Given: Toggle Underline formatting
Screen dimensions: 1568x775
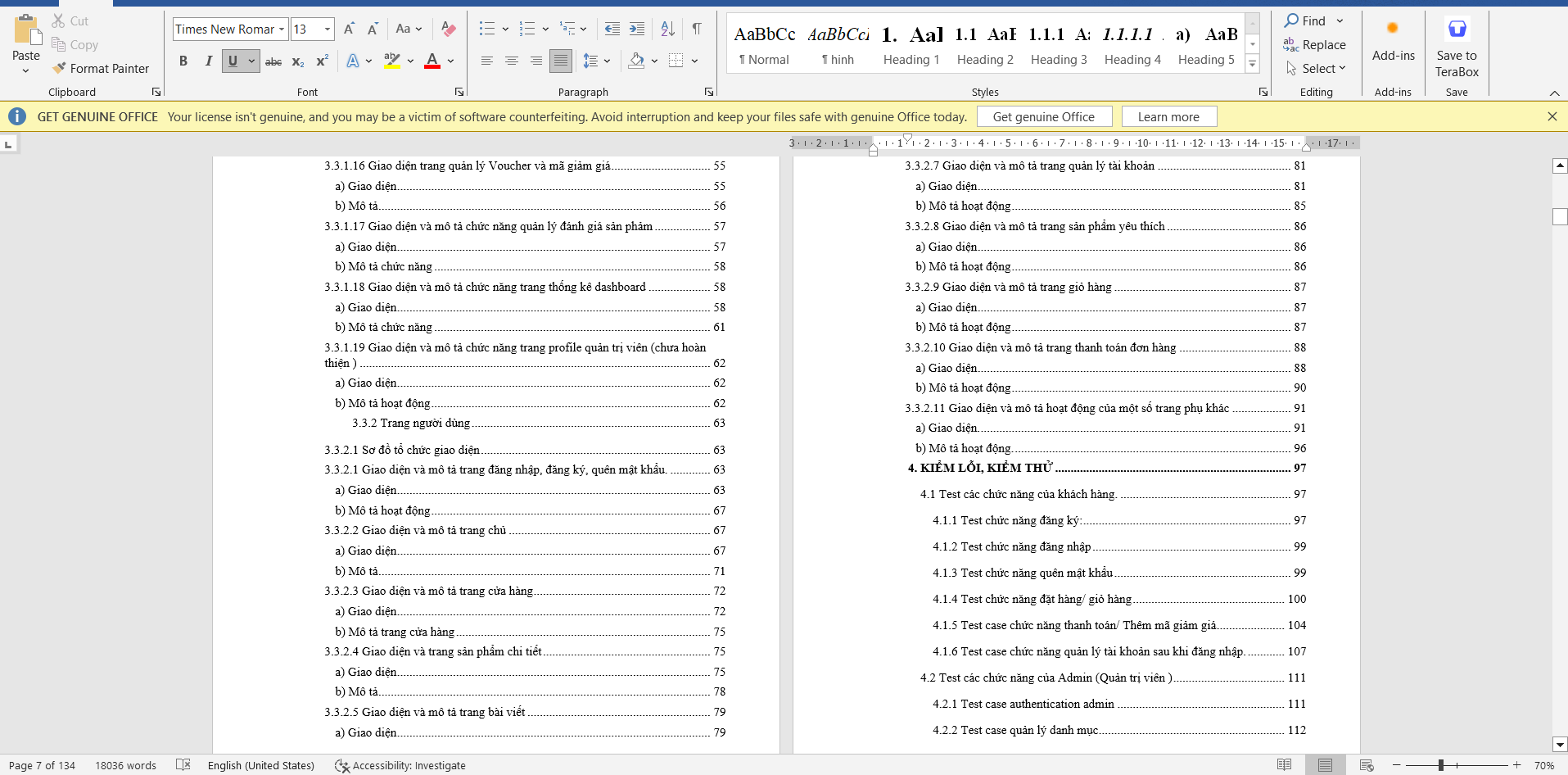Looking at the screenshot, I should (x=233, y=61).
